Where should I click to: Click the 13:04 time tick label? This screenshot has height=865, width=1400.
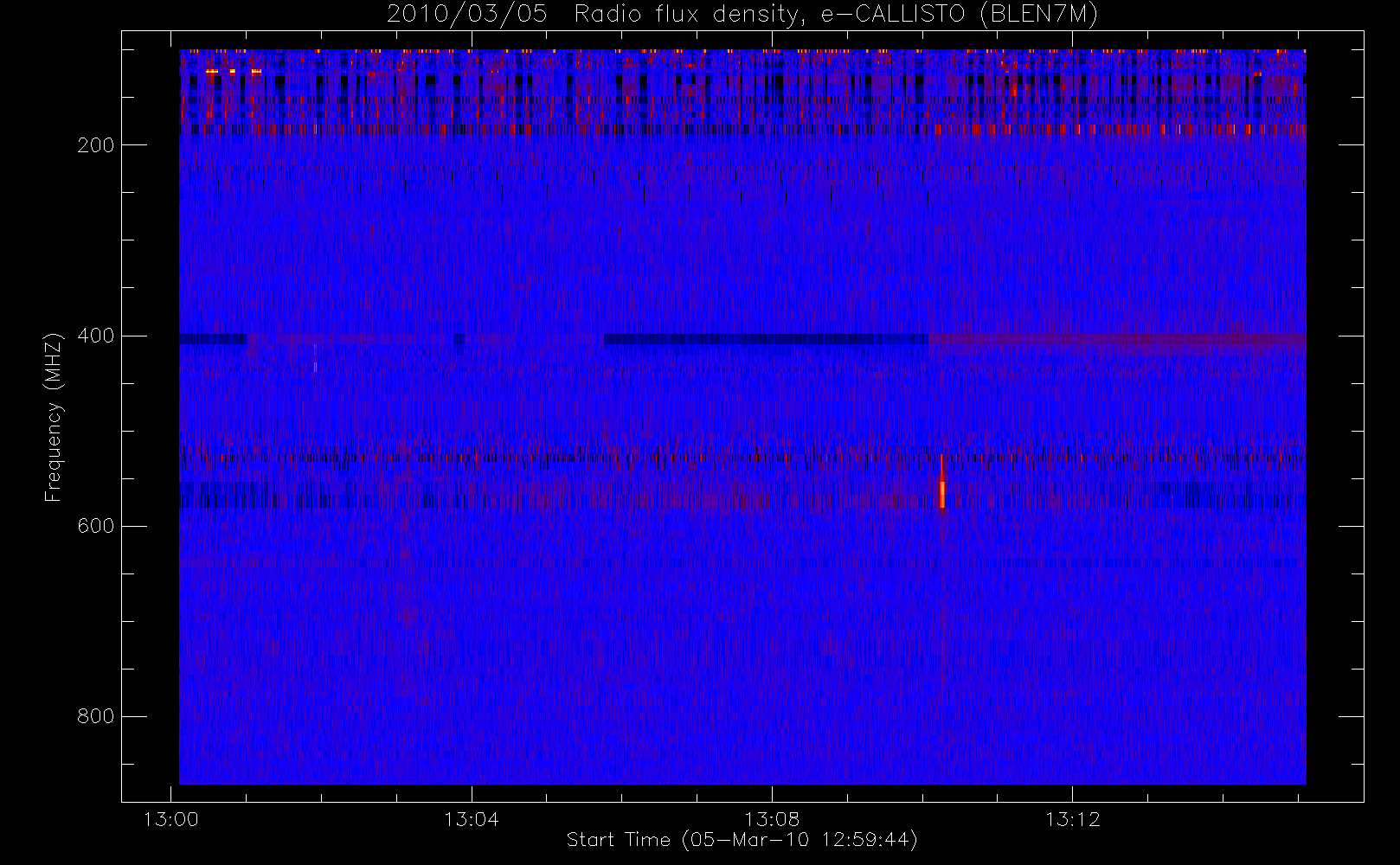click(x=472, y=819)
